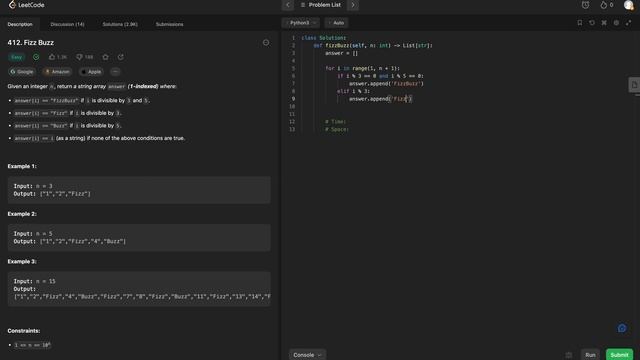Bookmark code with the bookmark icon
This screenshot has width=640, height=360.
click(580, 23)
